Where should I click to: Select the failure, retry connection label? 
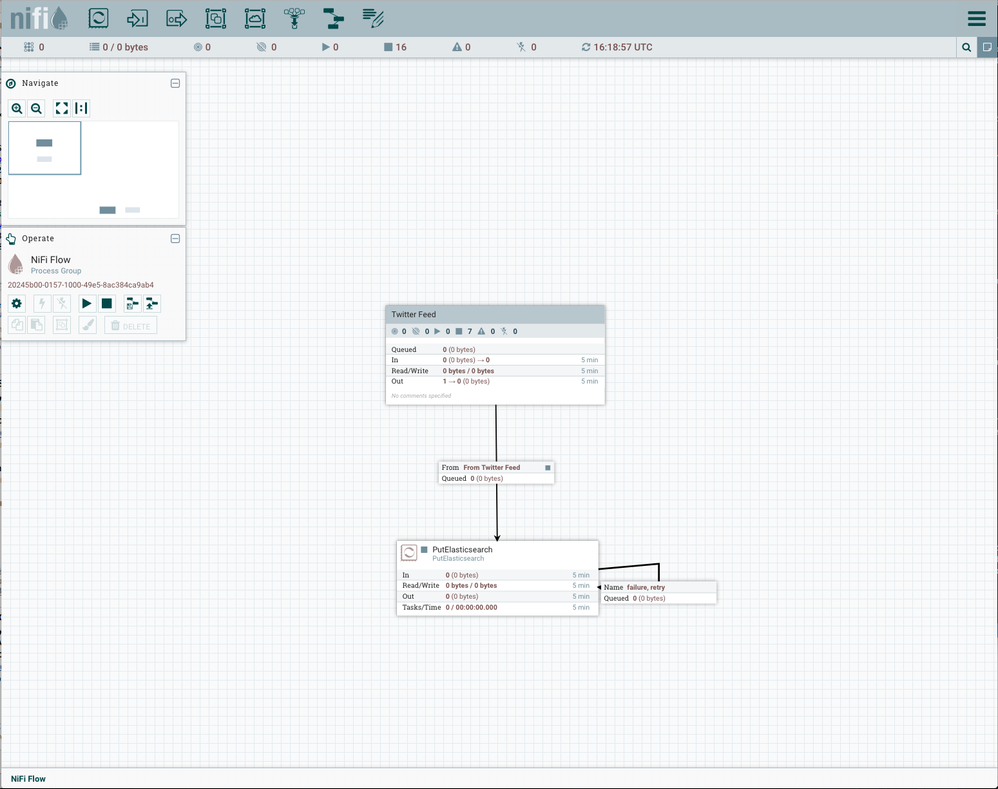click(645, 587)
